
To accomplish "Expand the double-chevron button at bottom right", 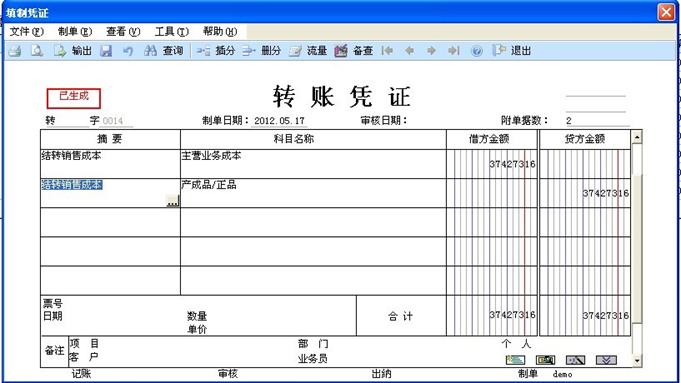I will 606,360.
